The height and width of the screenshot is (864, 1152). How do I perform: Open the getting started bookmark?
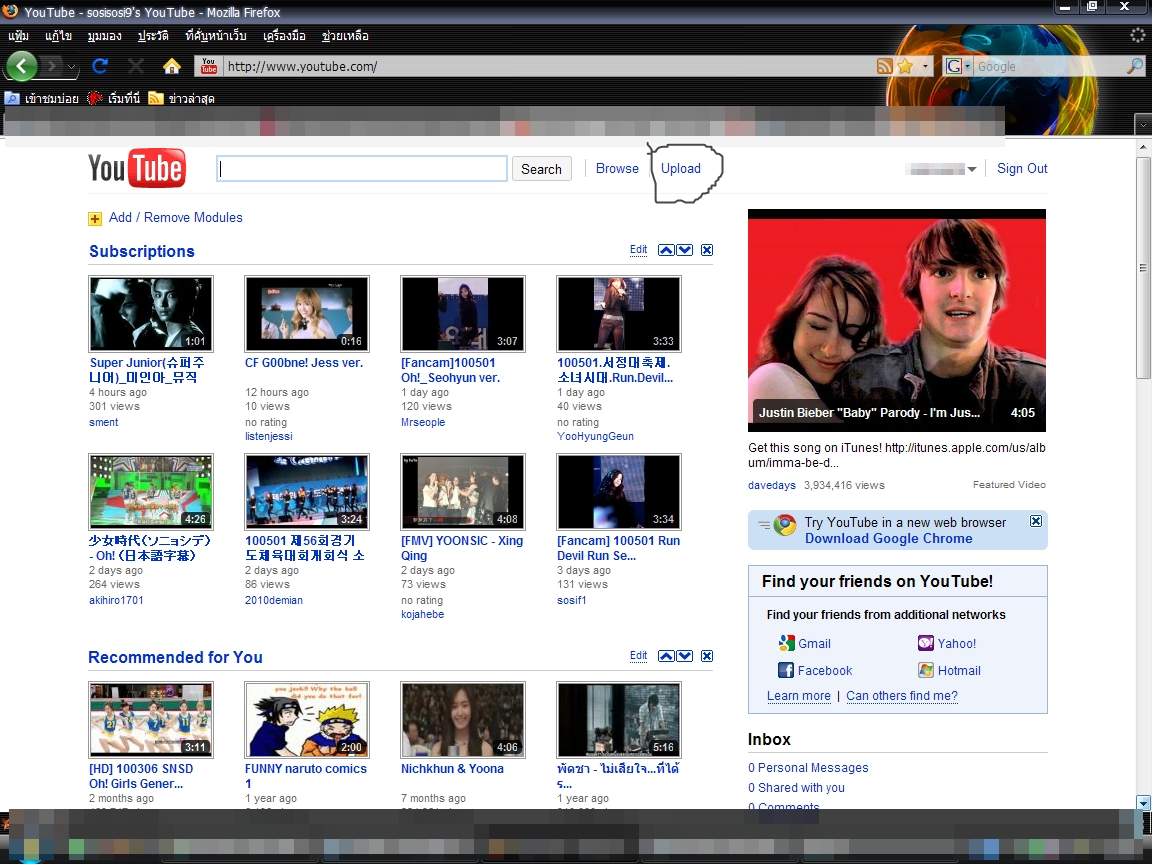(114, 98)
